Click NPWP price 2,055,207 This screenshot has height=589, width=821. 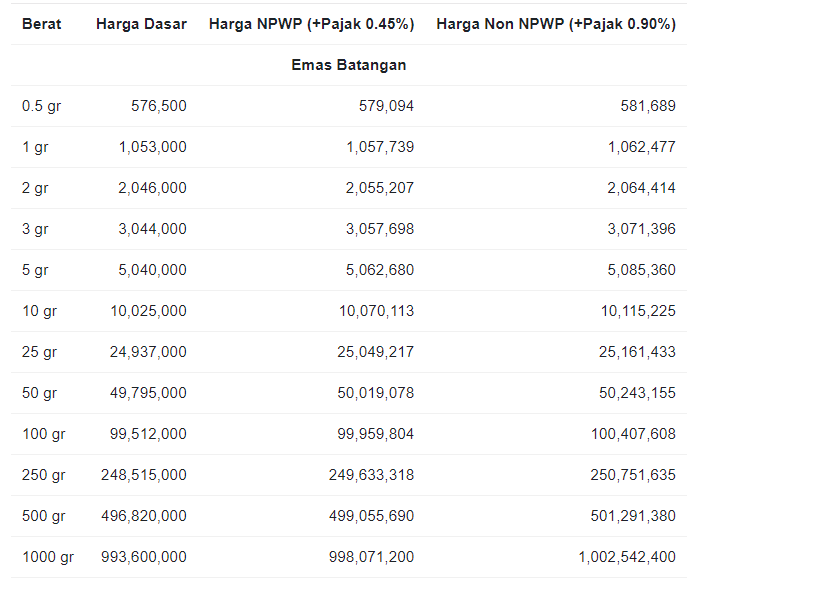380,188
